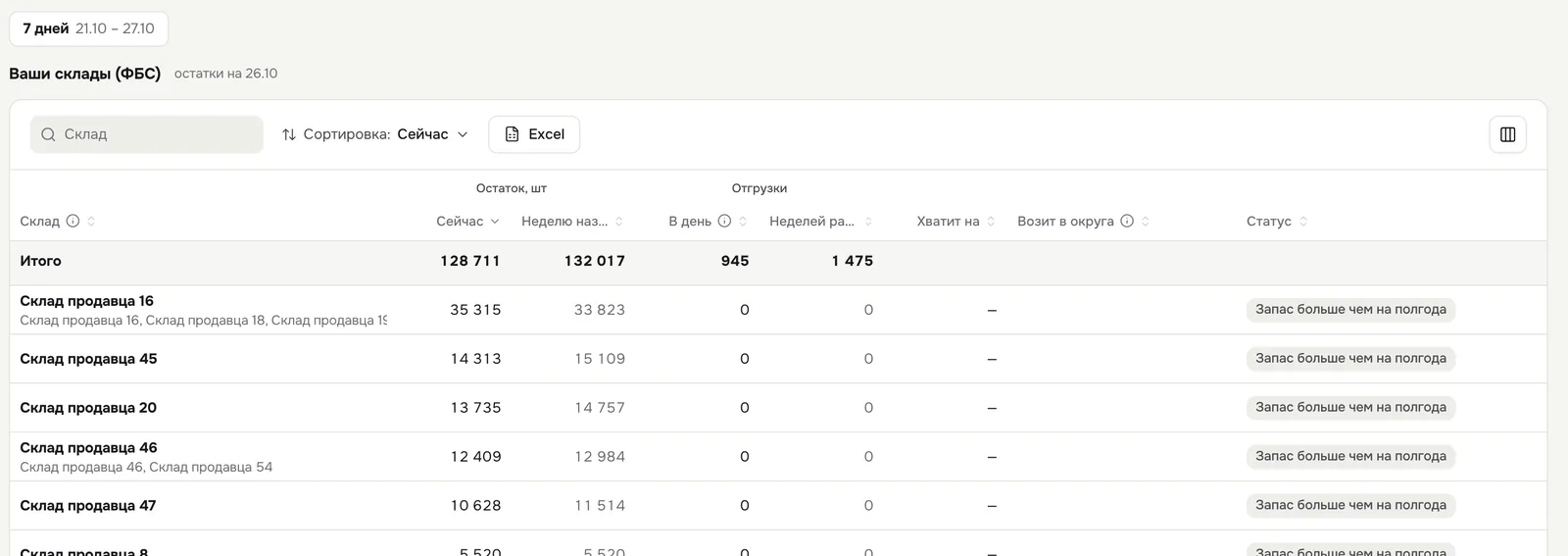Open the column settings icon

[1507, 134]
